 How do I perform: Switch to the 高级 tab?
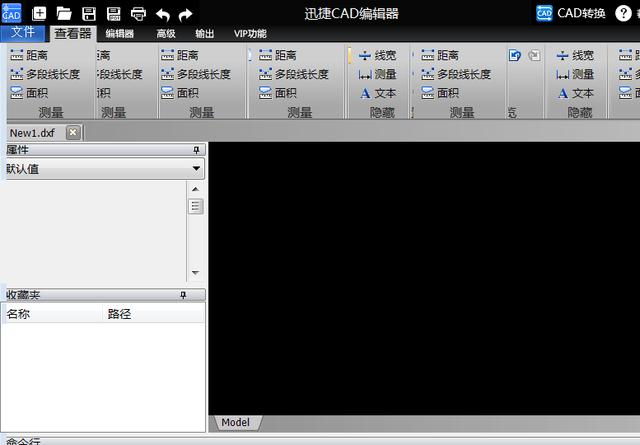tap(166, 33)
